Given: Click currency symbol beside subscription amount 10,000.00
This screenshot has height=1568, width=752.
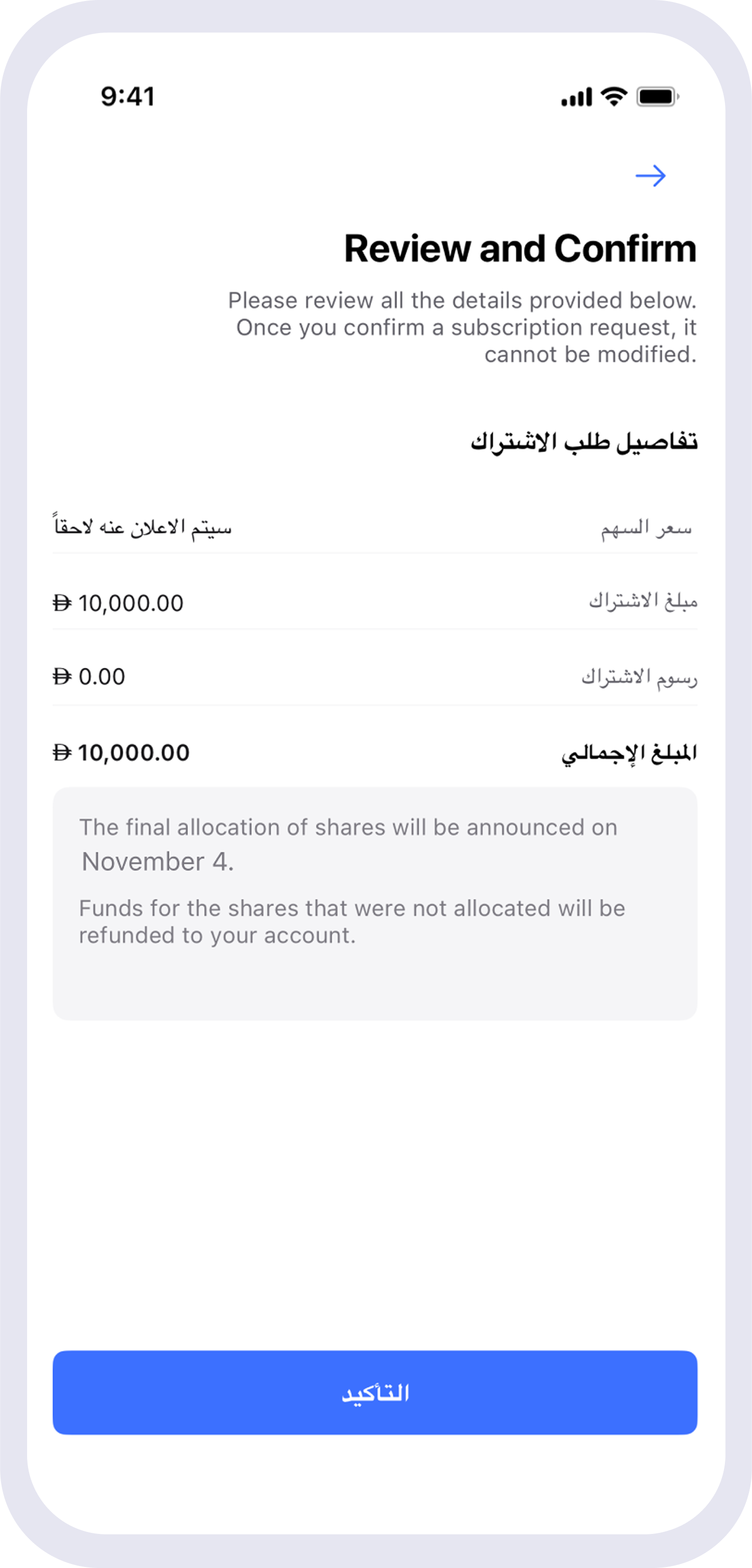Looking at the screenshot, I should point(62,603).
